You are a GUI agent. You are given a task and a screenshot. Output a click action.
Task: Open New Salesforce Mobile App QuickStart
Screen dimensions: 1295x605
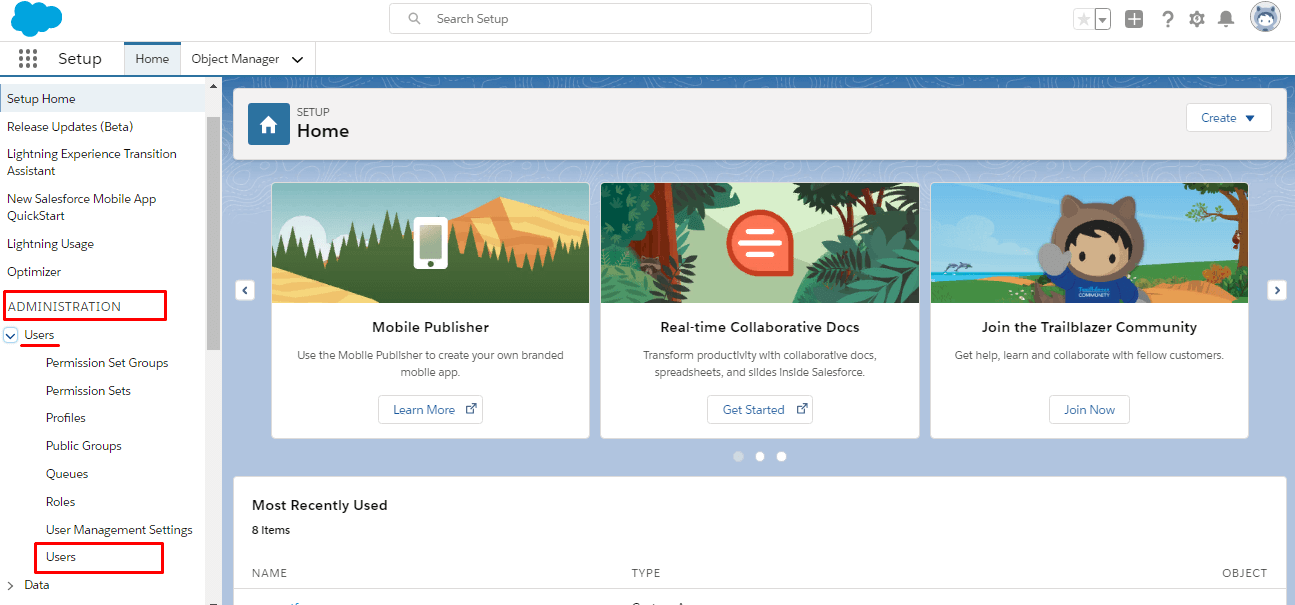click(x=82, y=207)
